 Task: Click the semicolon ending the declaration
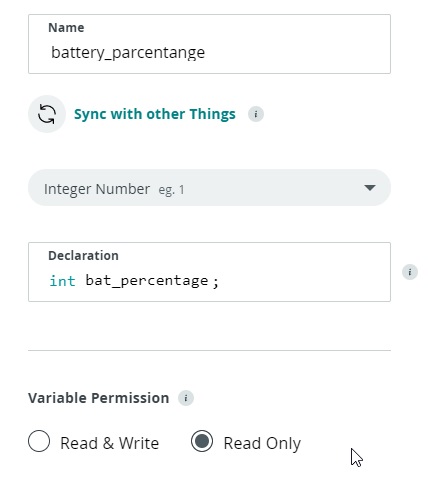click(x=216, y=282)
